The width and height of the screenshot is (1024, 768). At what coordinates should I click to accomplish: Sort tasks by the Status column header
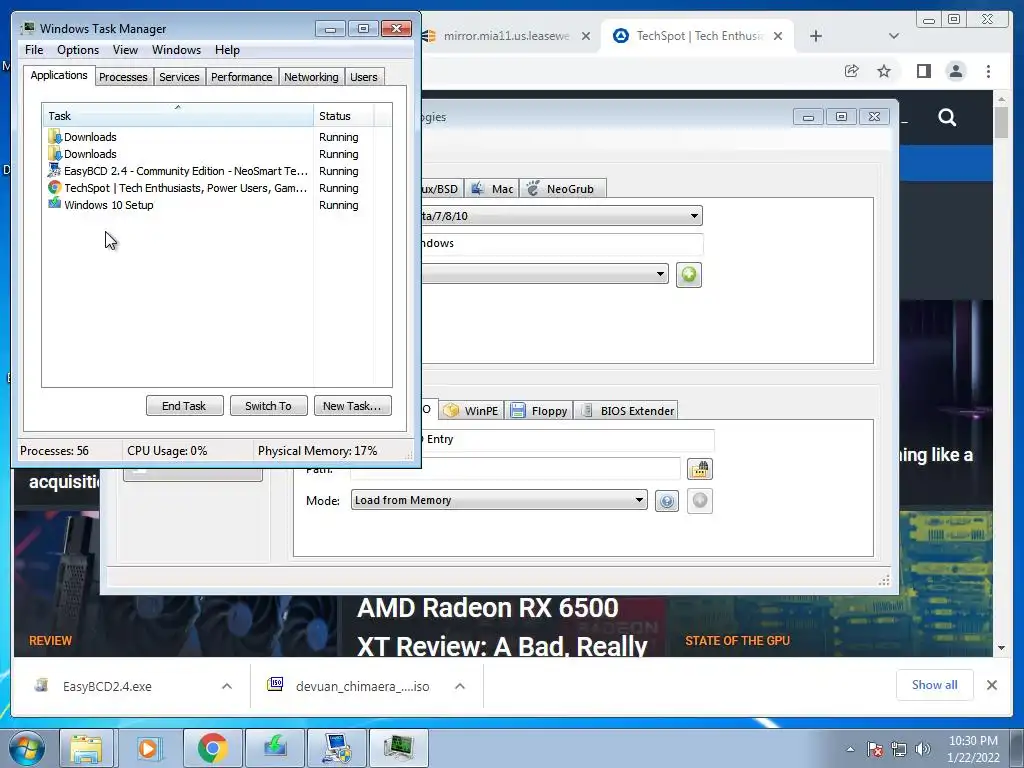pos(343,116)
